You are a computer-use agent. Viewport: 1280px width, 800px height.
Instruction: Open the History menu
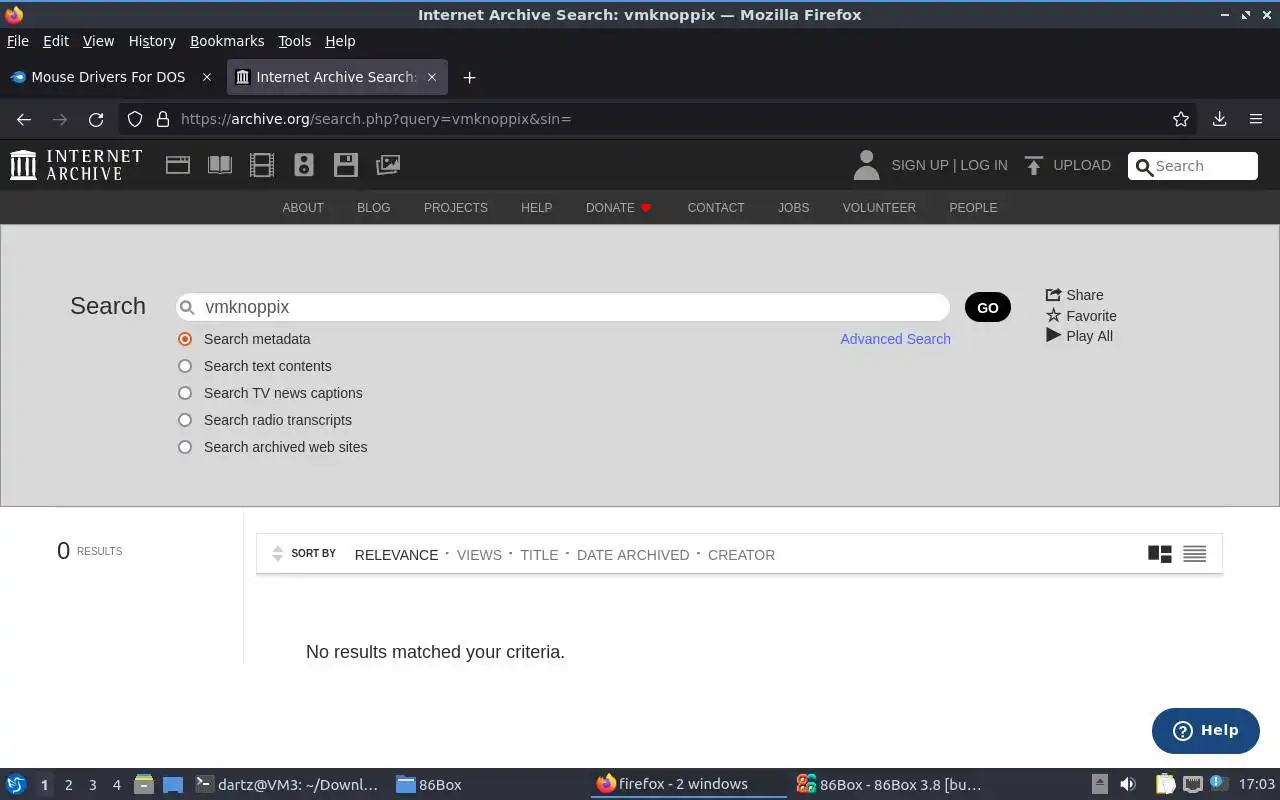tap(152, 41)
